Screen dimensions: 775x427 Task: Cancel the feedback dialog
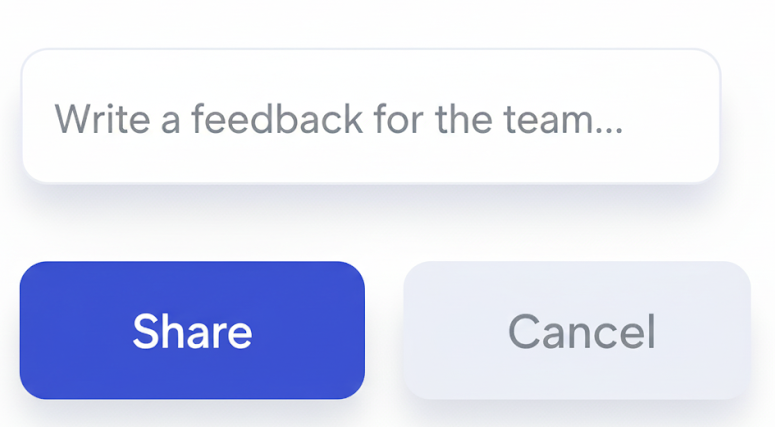pyautogui.click(x=577, y=331)
